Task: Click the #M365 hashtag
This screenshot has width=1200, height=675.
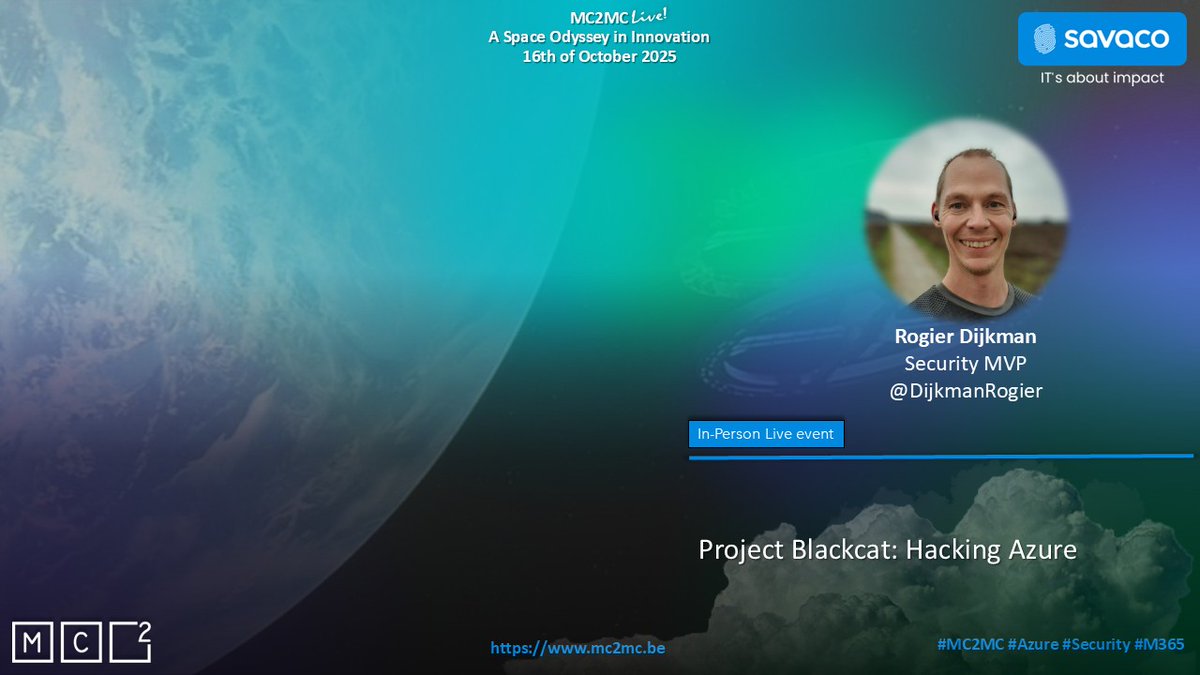Action: pos(1160,646)
